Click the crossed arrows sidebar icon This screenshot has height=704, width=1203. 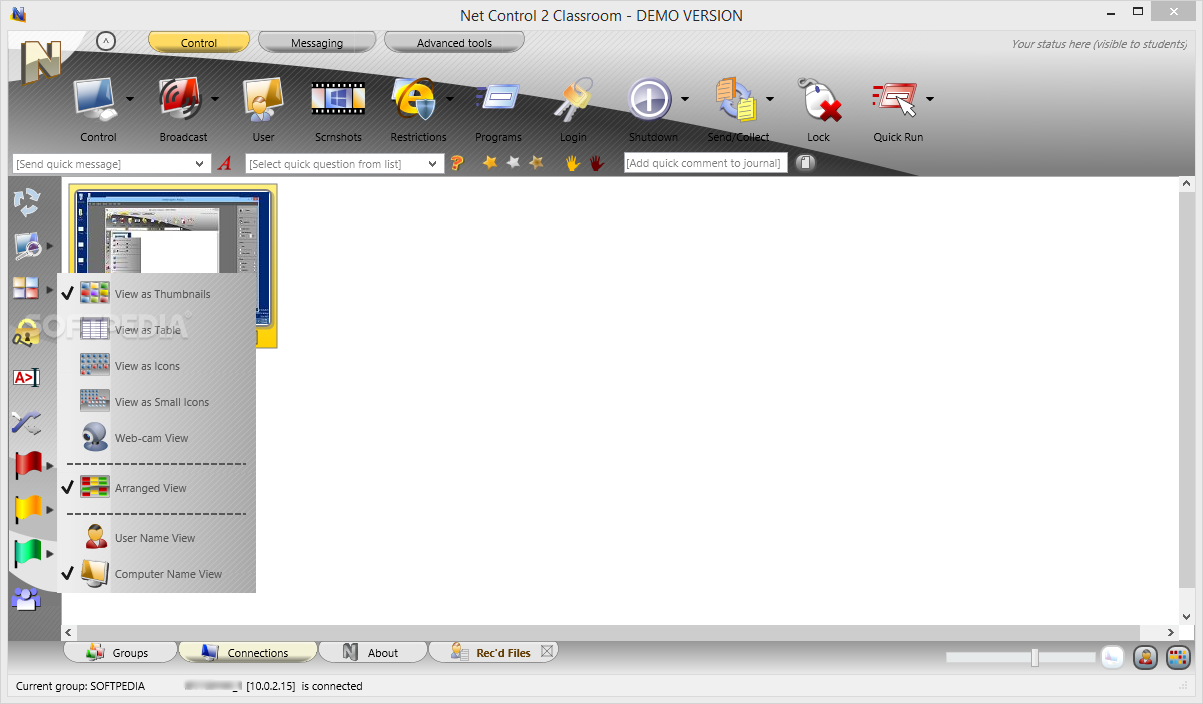[x=26, y=423]
